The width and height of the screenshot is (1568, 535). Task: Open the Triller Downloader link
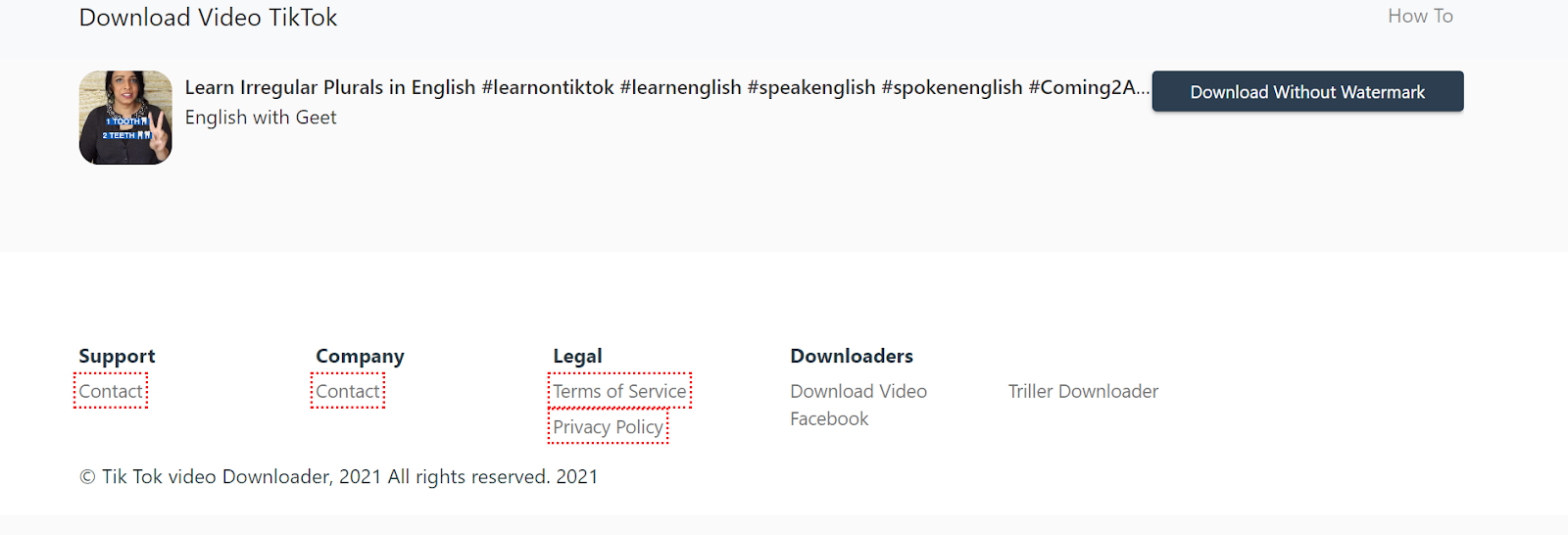tap(1083, 391)
